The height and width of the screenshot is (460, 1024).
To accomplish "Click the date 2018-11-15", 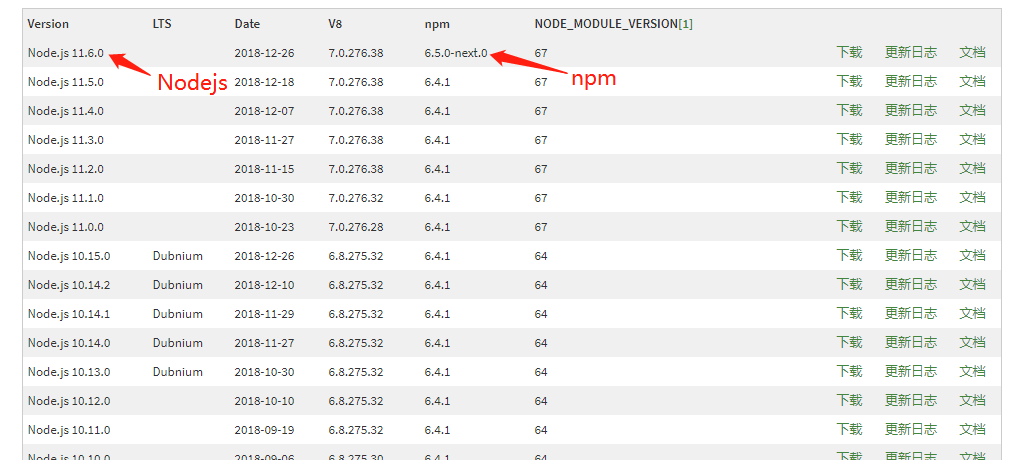I will 264,169.
